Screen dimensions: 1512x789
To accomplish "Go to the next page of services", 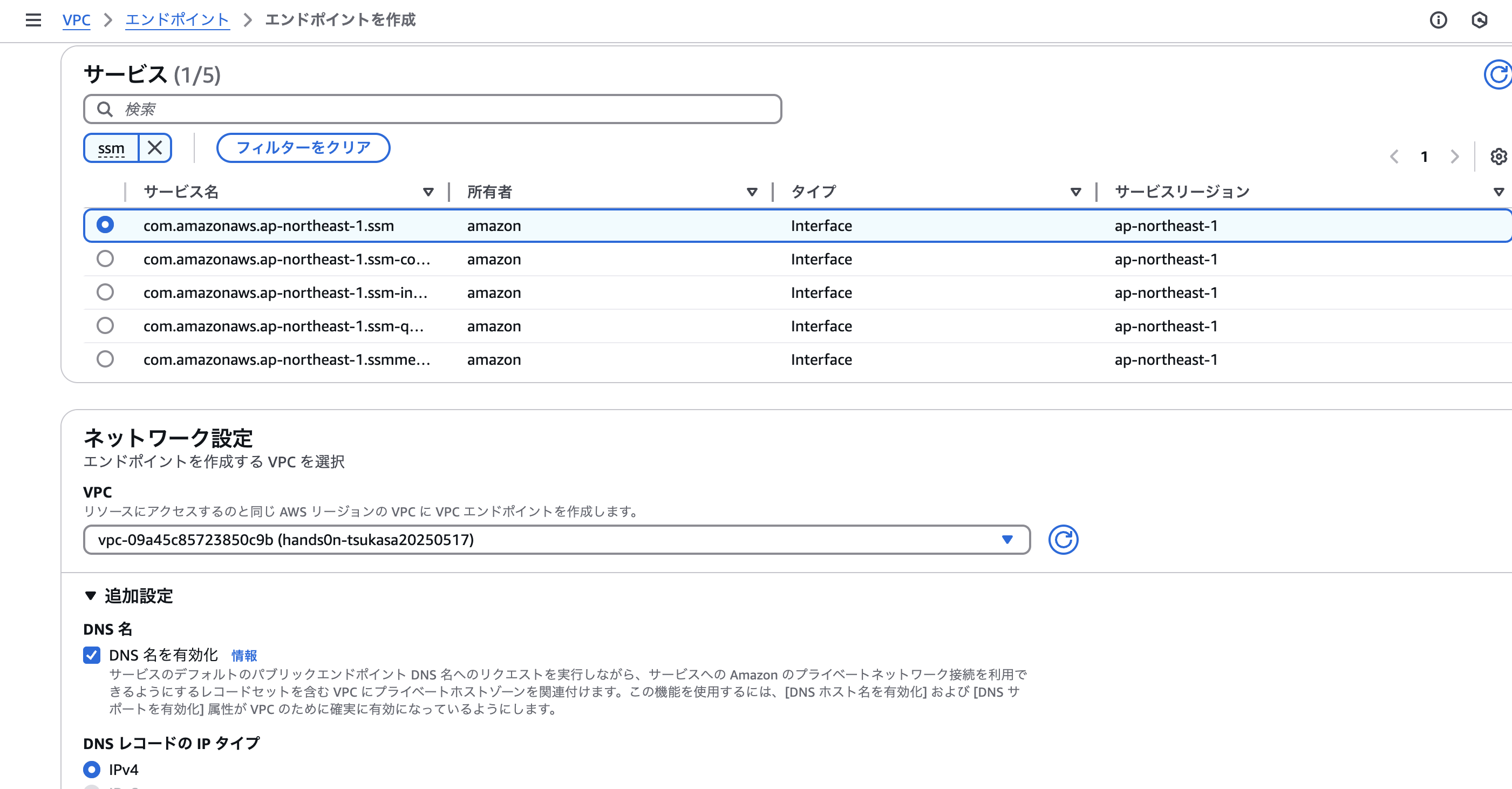I will (x=1455, y=157).
